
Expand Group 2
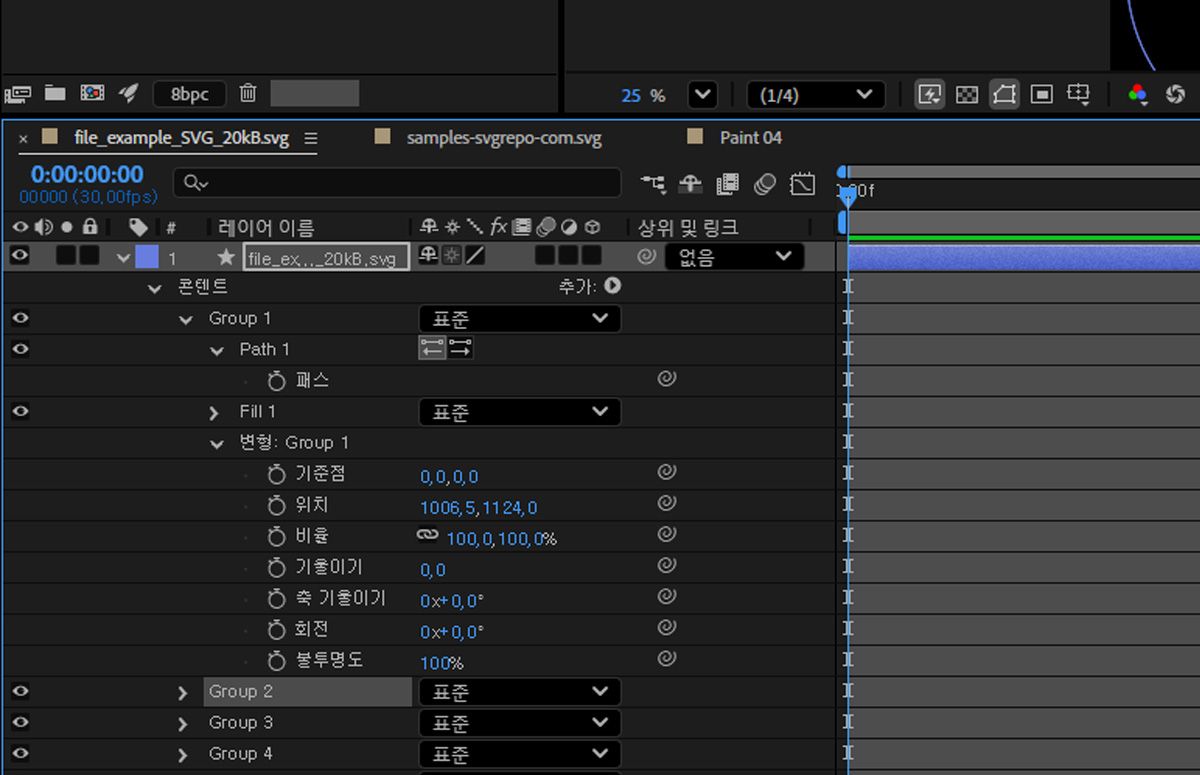click(x=182, y=693)
